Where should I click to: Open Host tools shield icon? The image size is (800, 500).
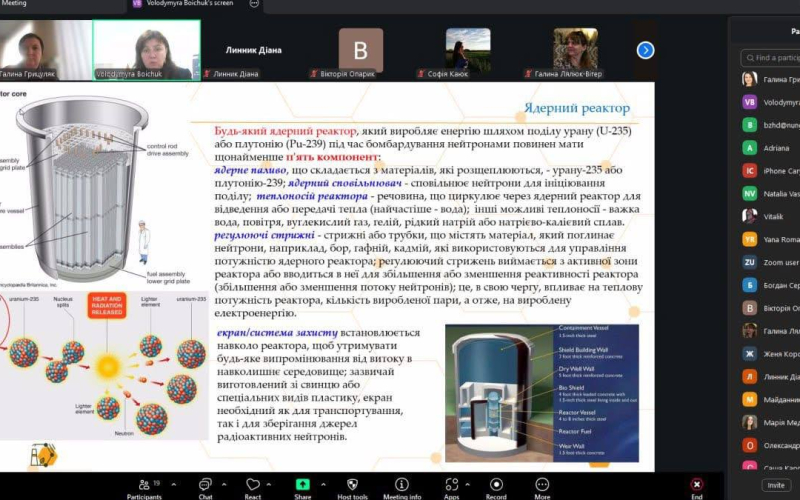point(353,482)
